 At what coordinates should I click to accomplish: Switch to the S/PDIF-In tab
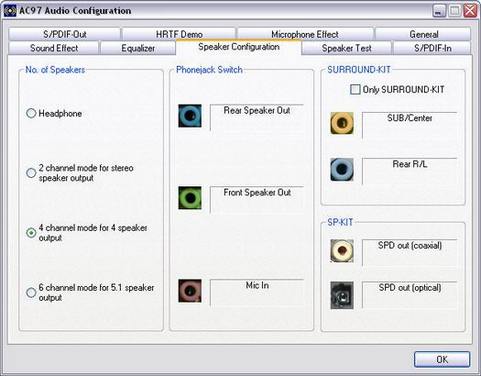tap(433, 48)
